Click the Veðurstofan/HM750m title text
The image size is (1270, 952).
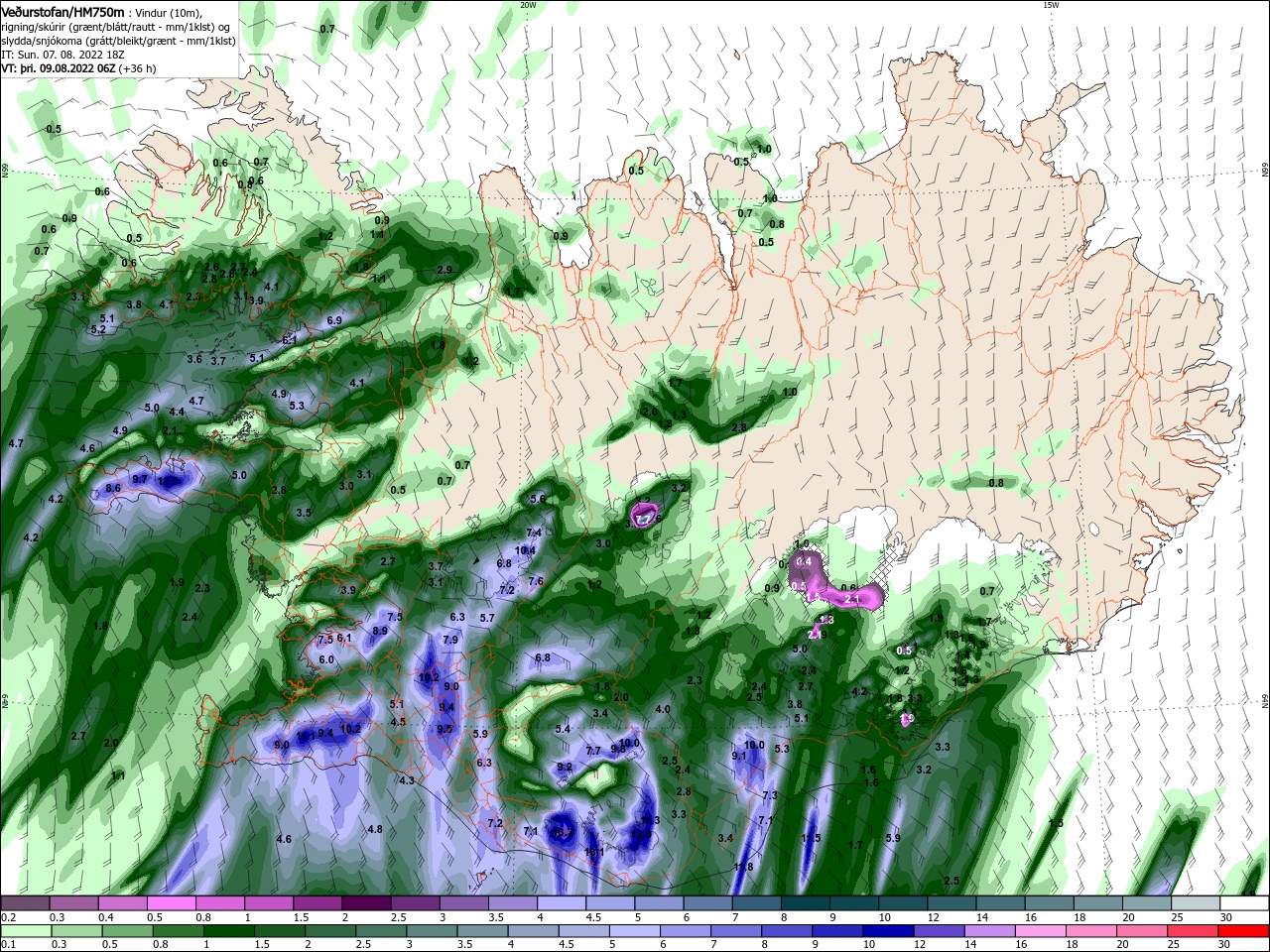click(63, 11)
